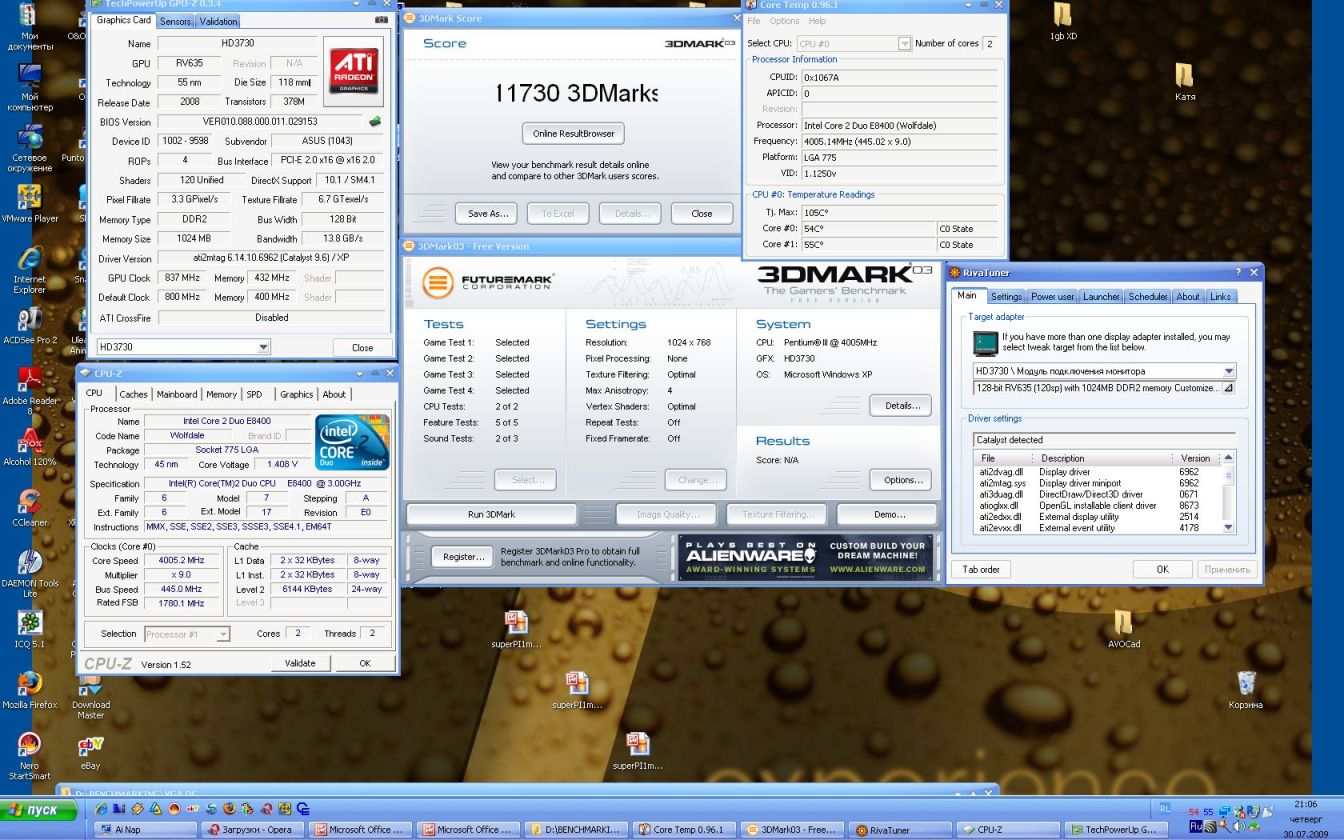Open Mozilla Firefox desktop icon
This screenshot has width=1344, height=840.
pyautogui.click(x=30, y=691)
